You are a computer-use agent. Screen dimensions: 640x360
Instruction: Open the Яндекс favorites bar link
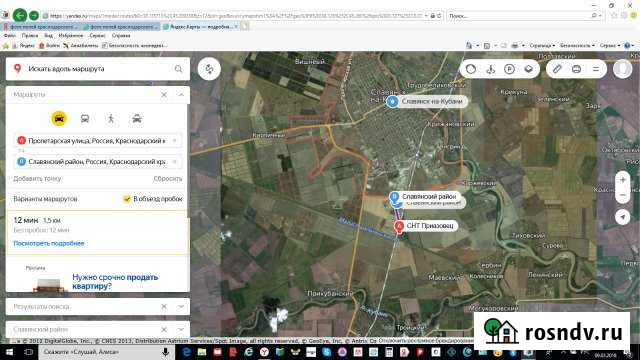23,46
